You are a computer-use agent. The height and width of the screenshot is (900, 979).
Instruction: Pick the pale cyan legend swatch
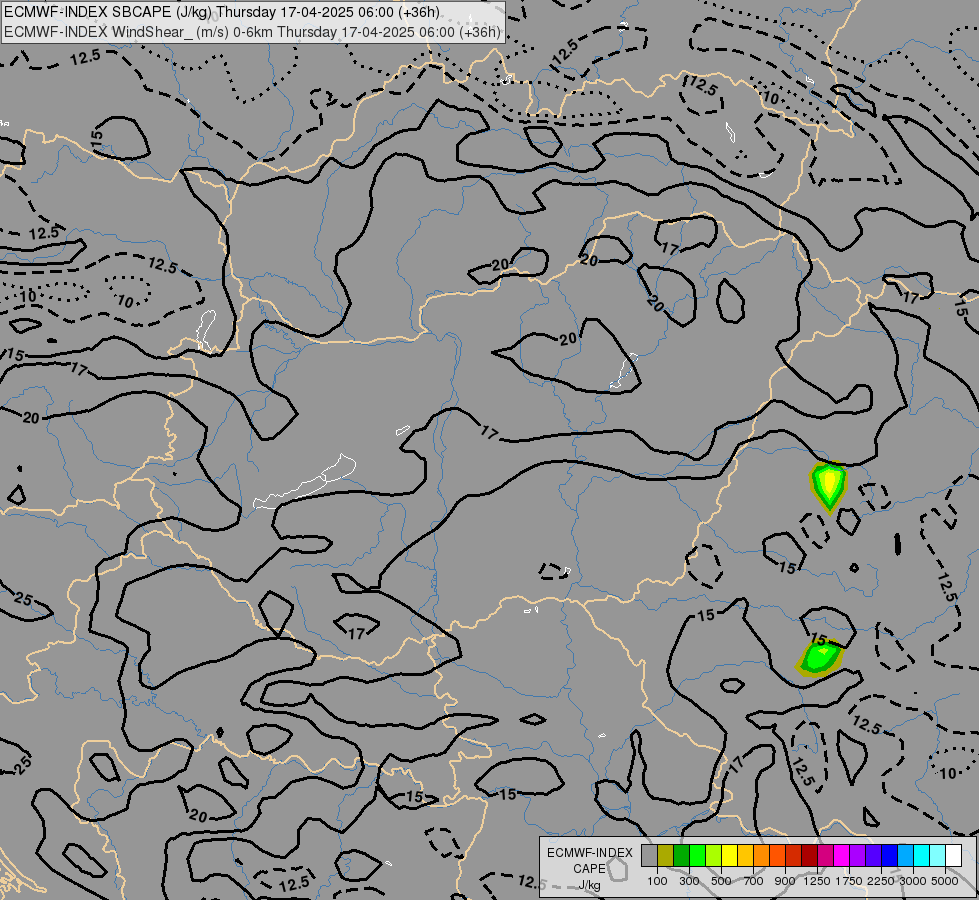[937, 855]
